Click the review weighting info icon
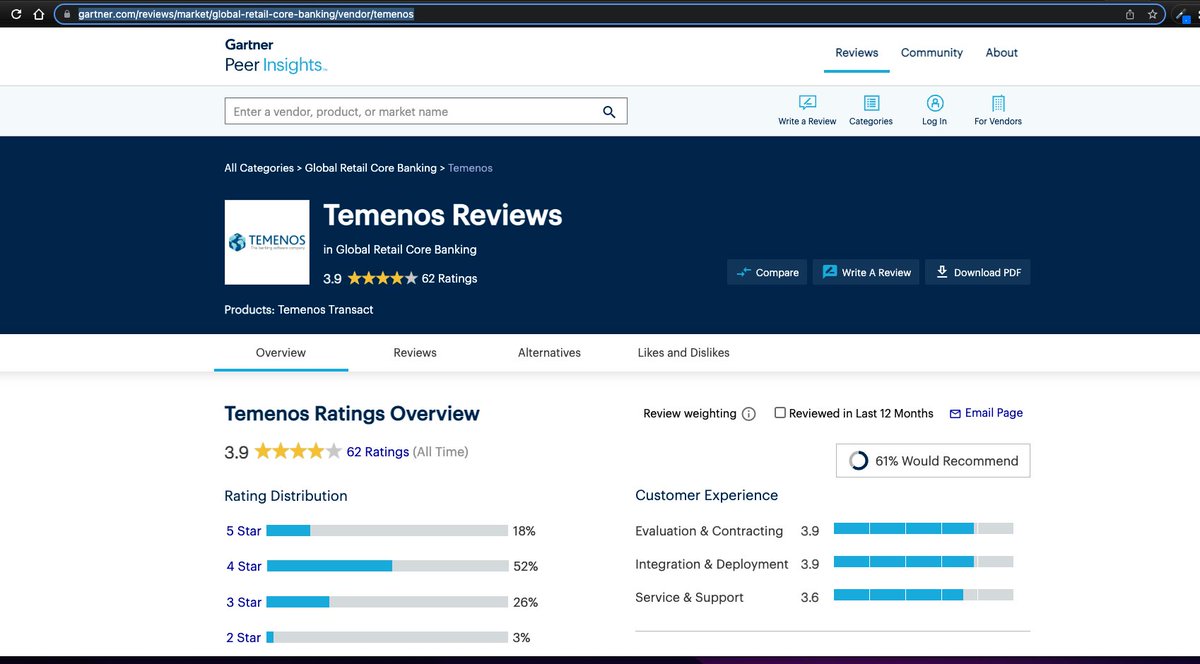The width and height of the screenshot is (1200, 664). [x=749, y=414]
